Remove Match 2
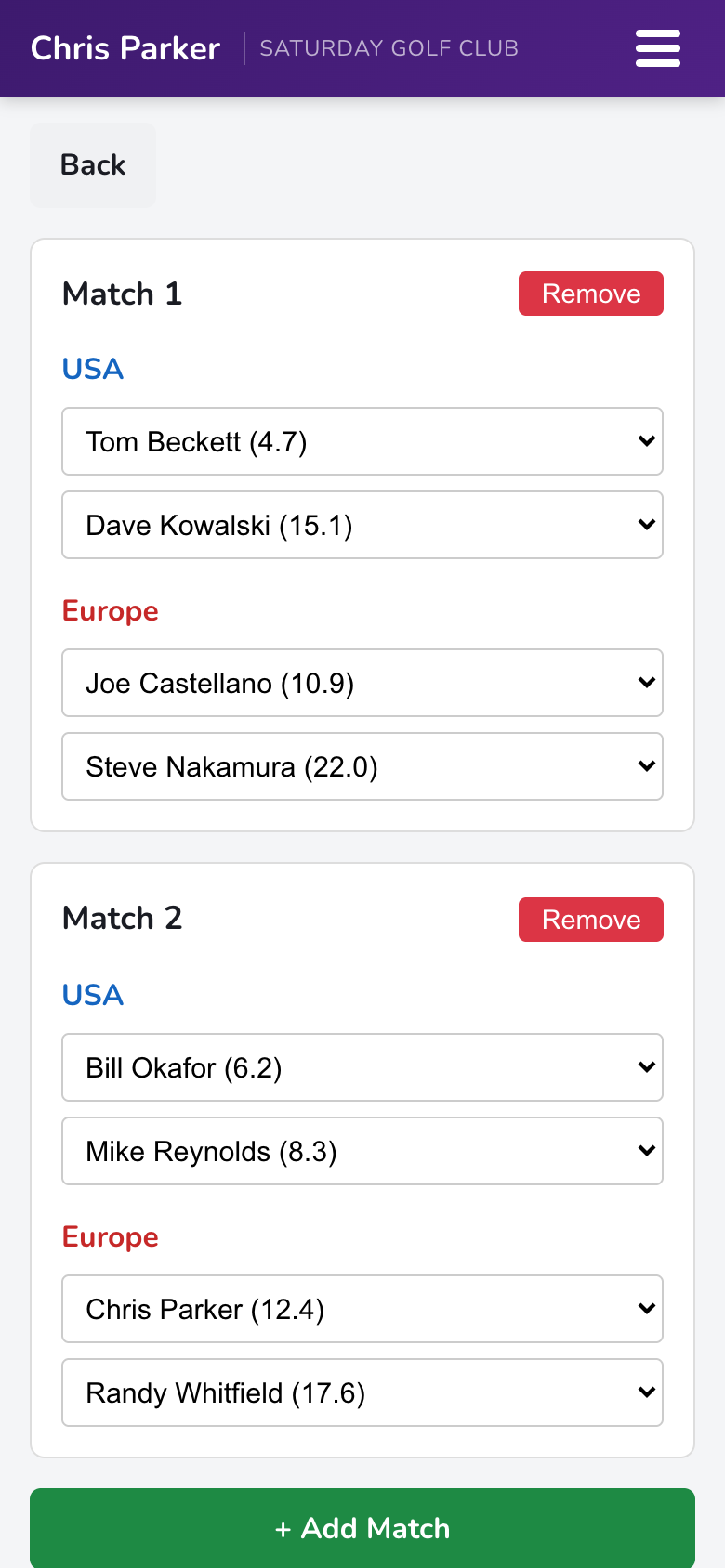The width and height of the screenshot is (725, 1568). tap(591, 920)
